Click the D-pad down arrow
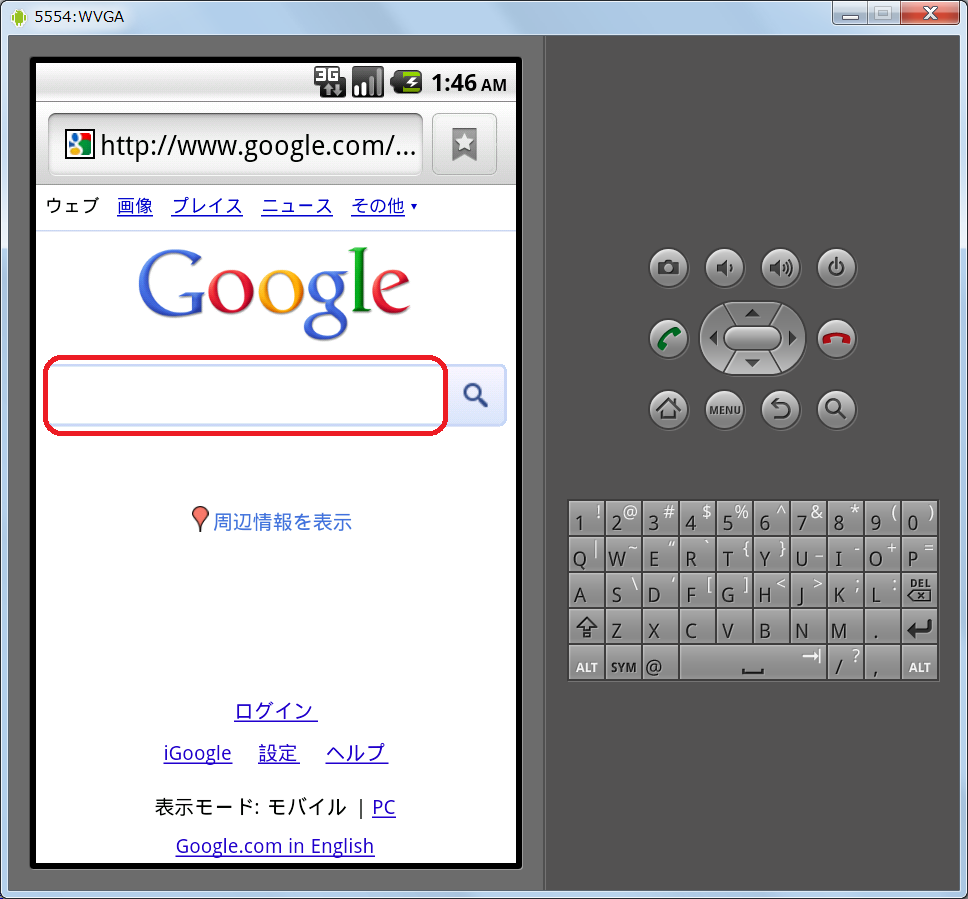968x899 pixels. point(752,363)
